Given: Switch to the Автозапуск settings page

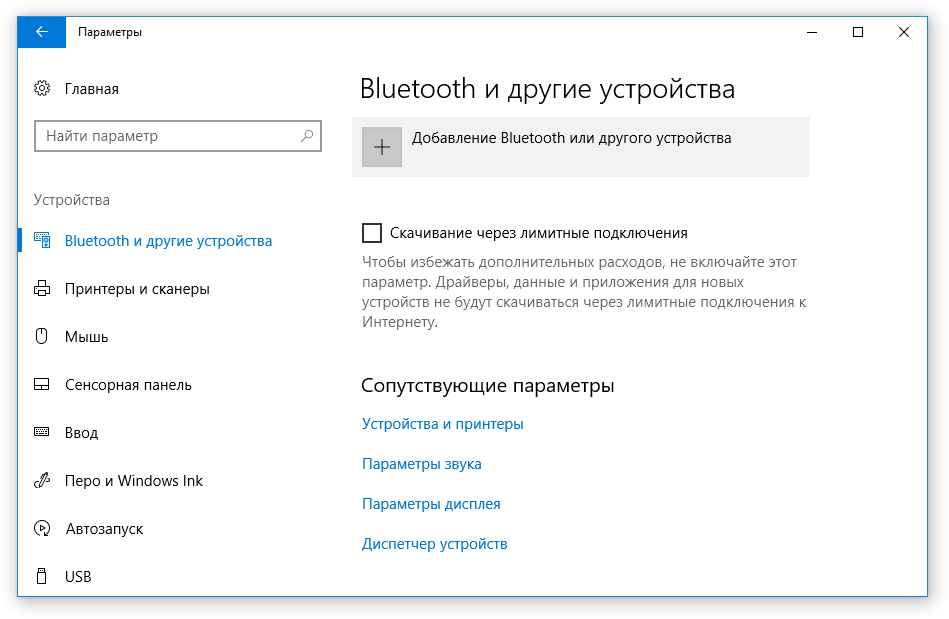Looking at the screenshot, I should coord(105,529).
